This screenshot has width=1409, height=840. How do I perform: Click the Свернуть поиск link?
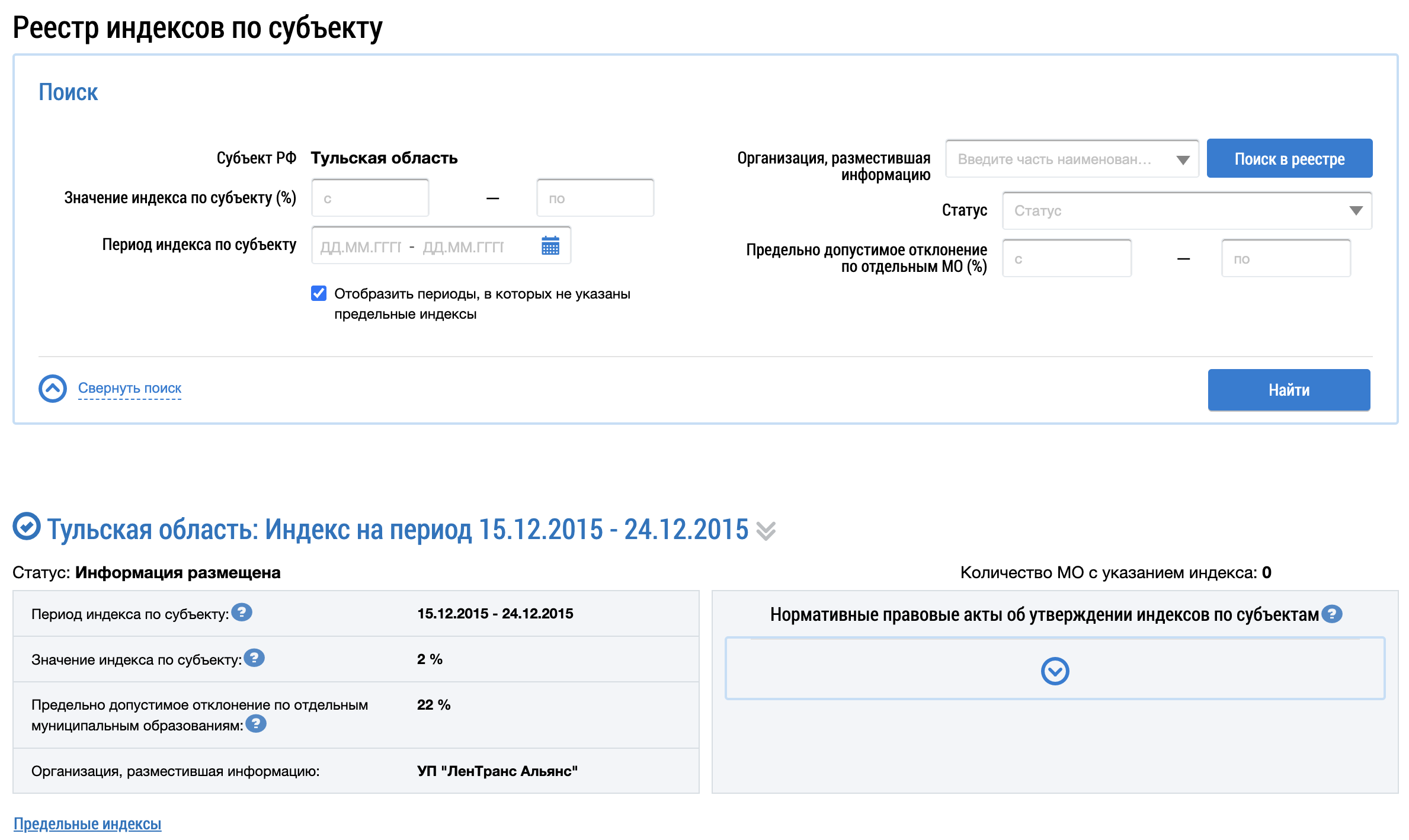coord(130,388)
